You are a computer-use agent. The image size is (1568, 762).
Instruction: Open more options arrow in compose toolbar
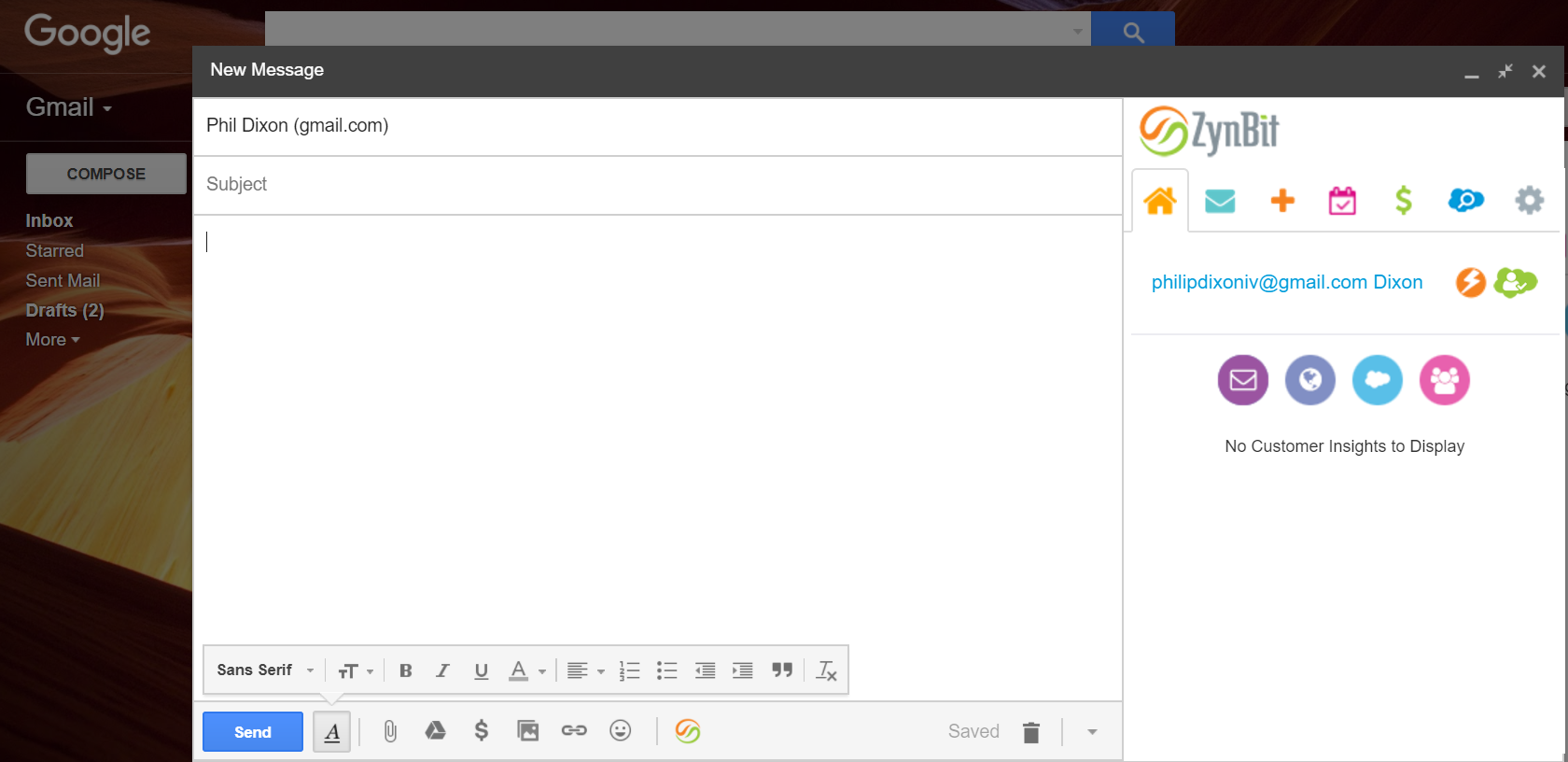(x=1092, y=732)
